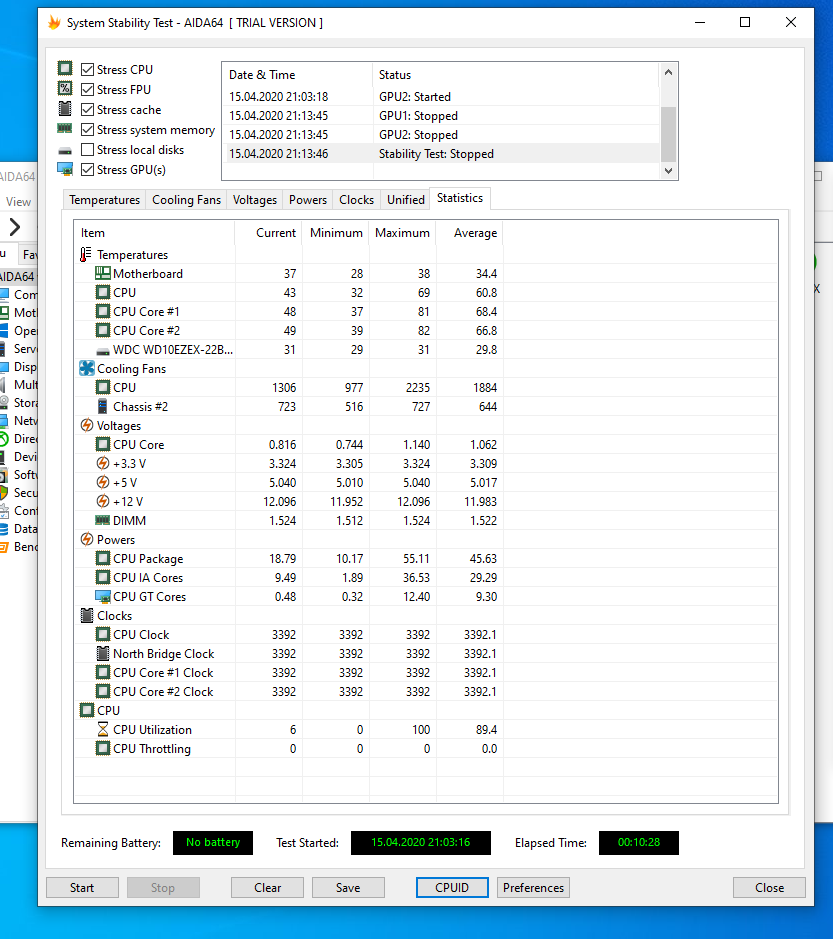The width and height of the screenshot is (833, 939).
Task: Enable the Stress local disks checkbox
Action: tap(87, 150)
